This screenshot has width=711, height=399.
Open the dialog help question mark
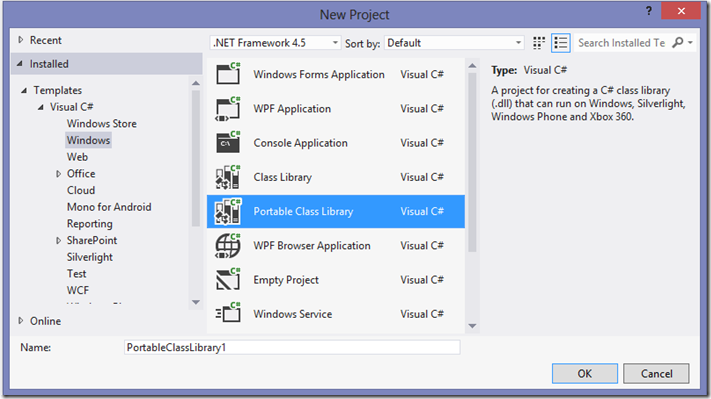[x=649, y=11]
